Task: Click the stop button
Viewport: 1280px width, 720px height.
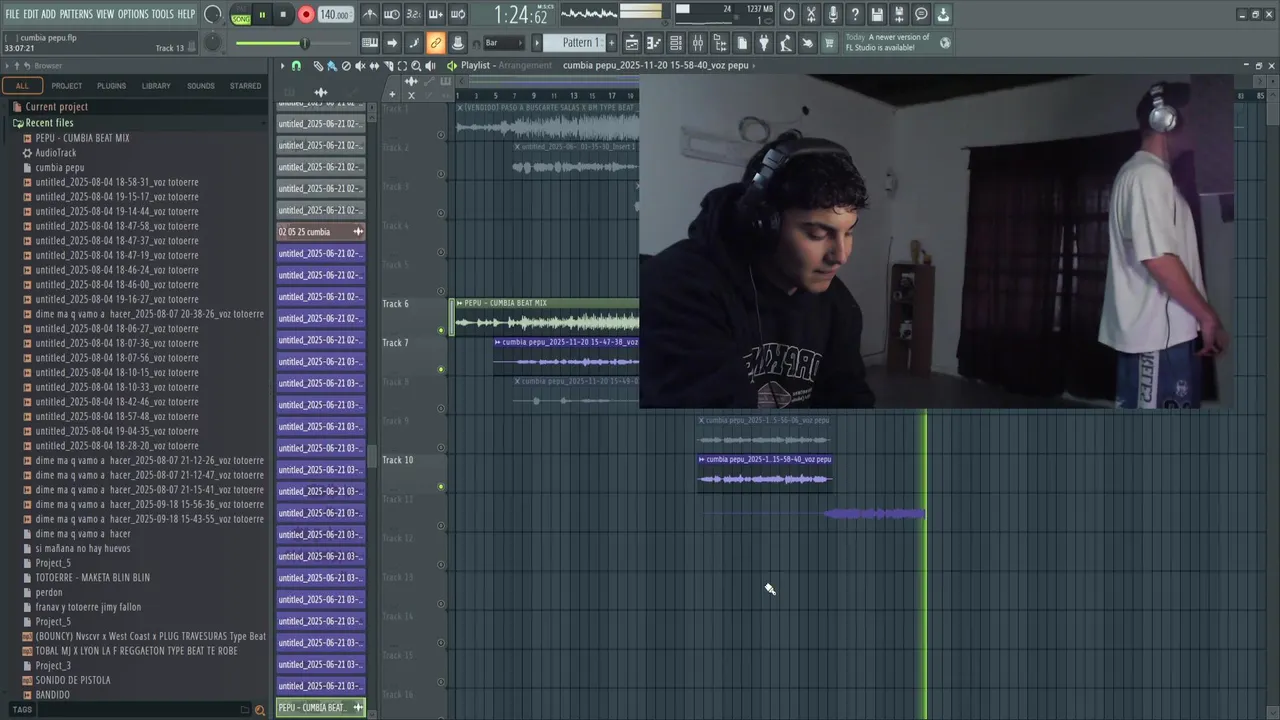Action: tap(283, 15)
